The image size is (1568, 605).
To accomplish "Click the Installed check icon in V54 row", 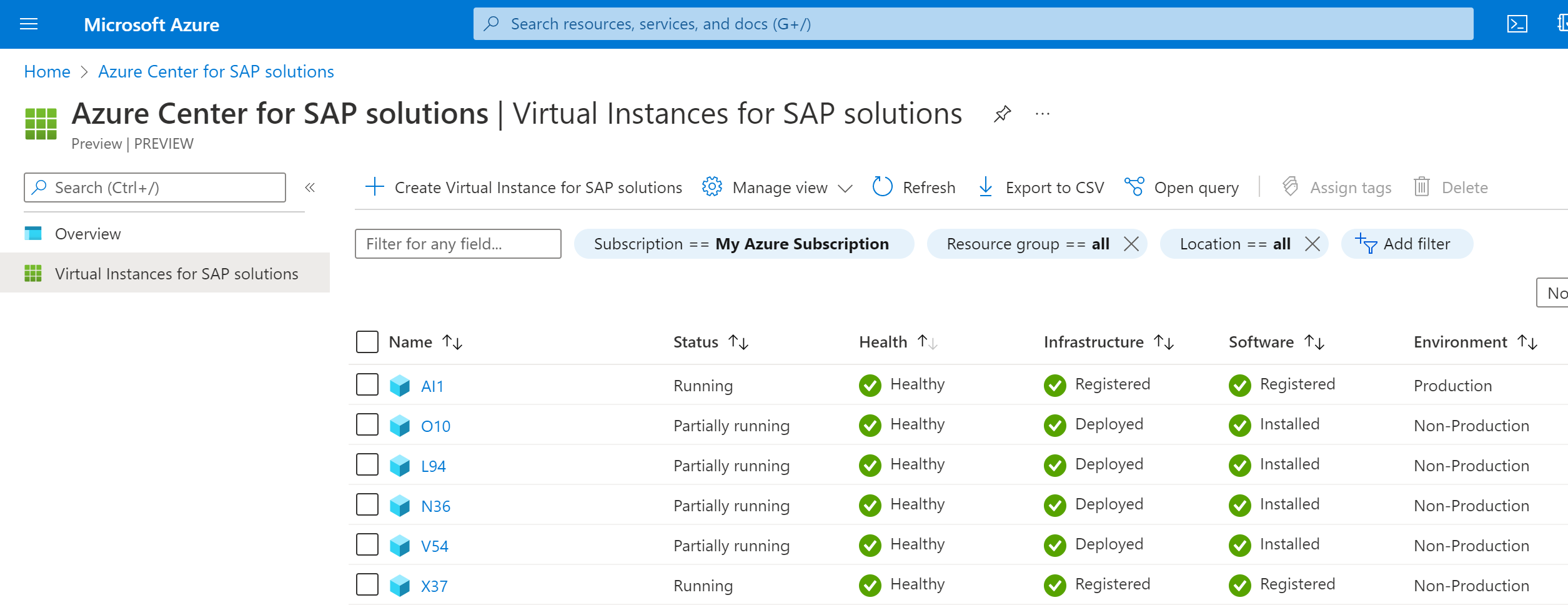I will coord(1239,546).
